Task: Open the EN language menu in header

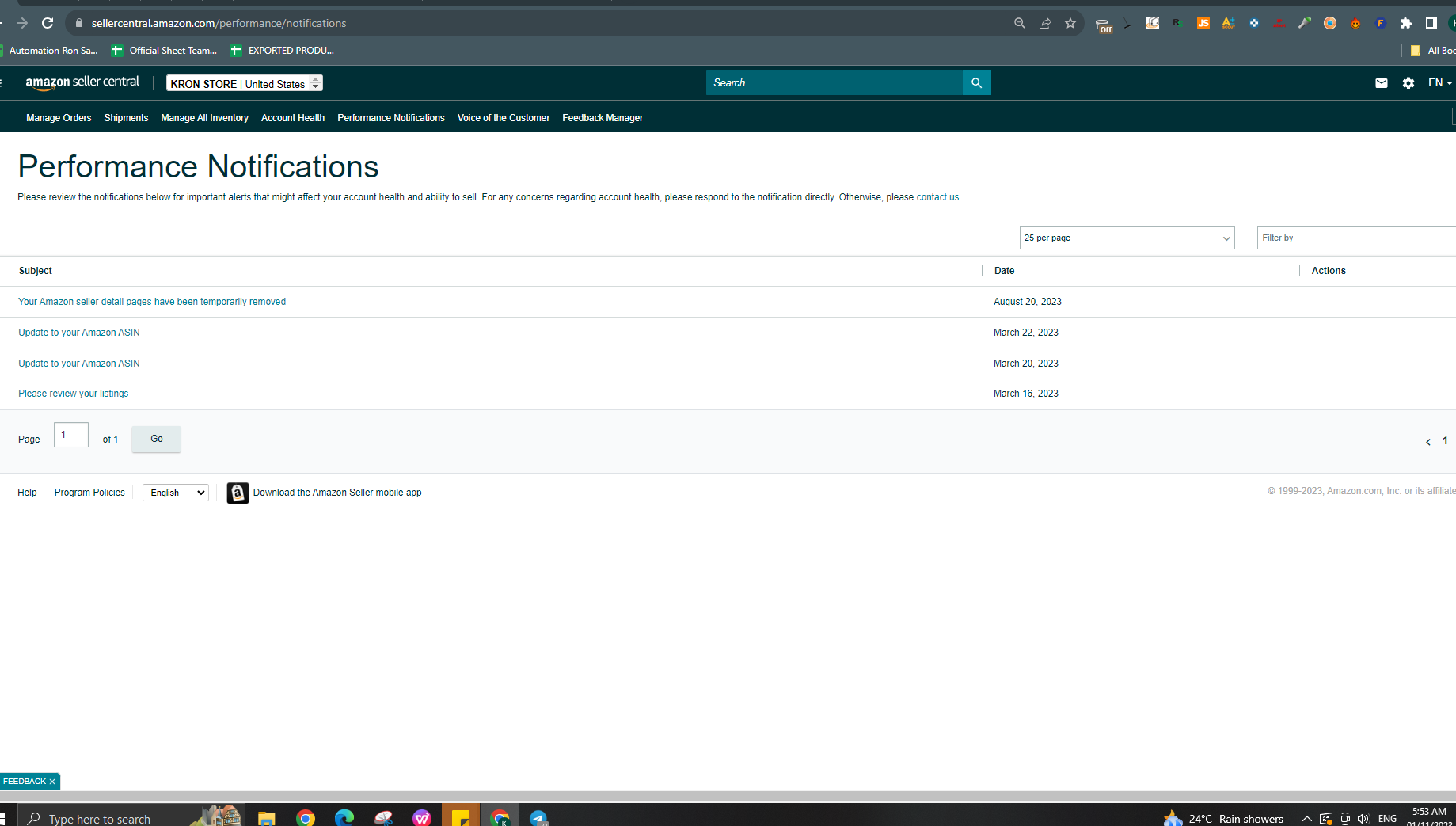Action: click(x=1440, y=82)
